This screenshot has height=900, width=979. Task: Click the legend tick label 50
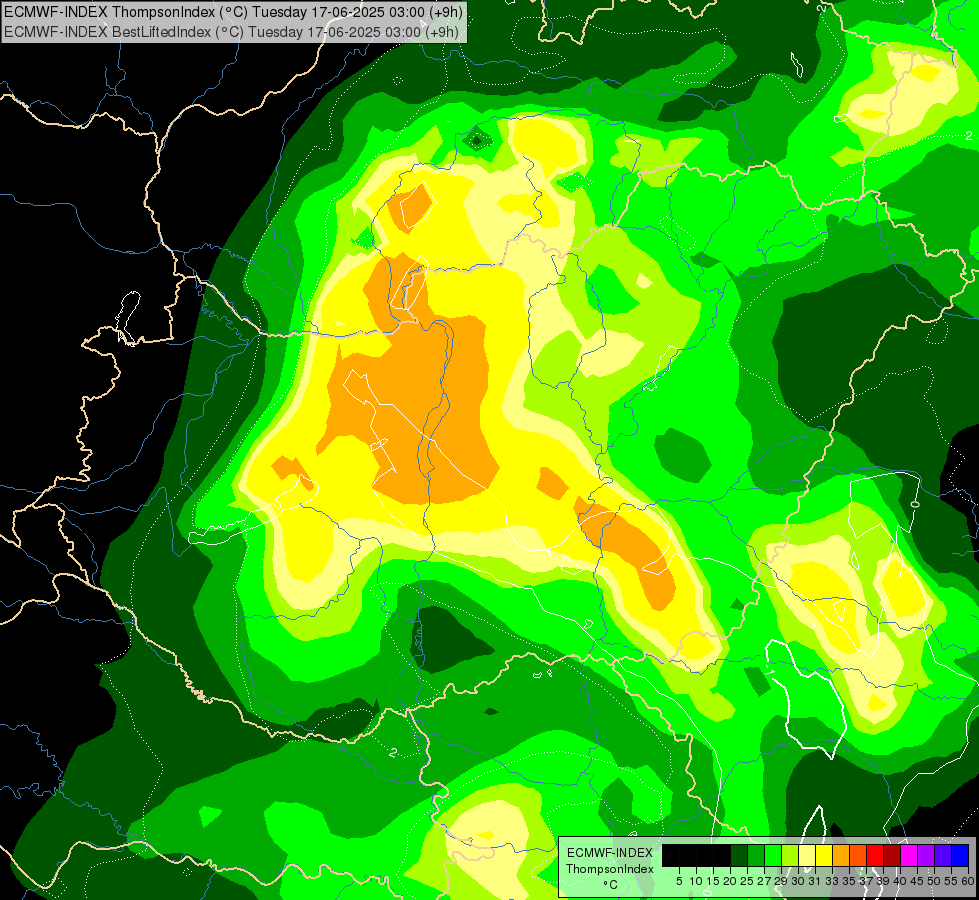(933, 881)
